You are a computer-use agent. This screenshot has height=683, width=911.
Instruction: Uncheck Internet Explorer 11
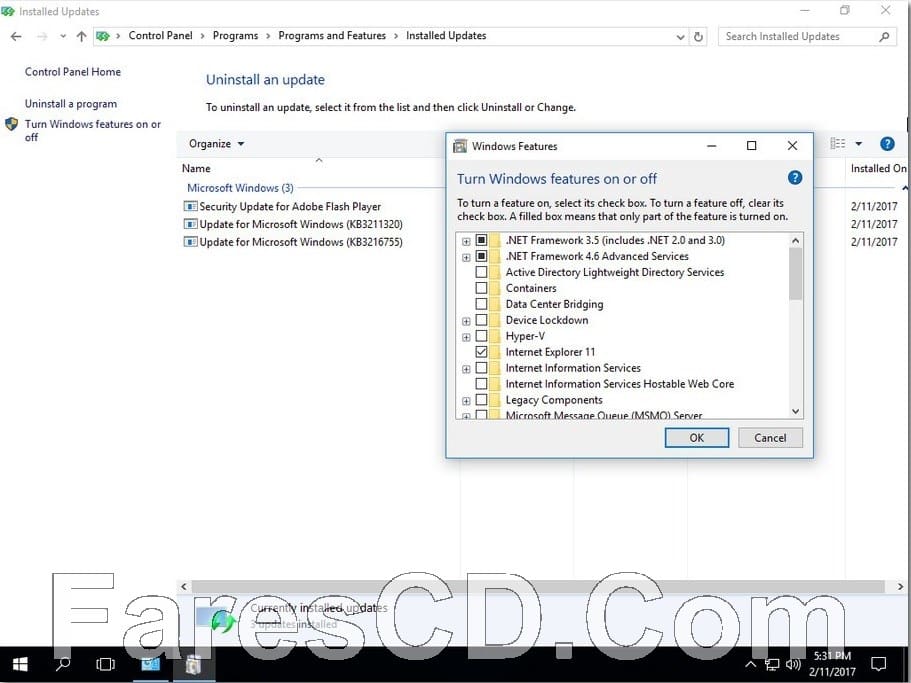coord(481,352)
